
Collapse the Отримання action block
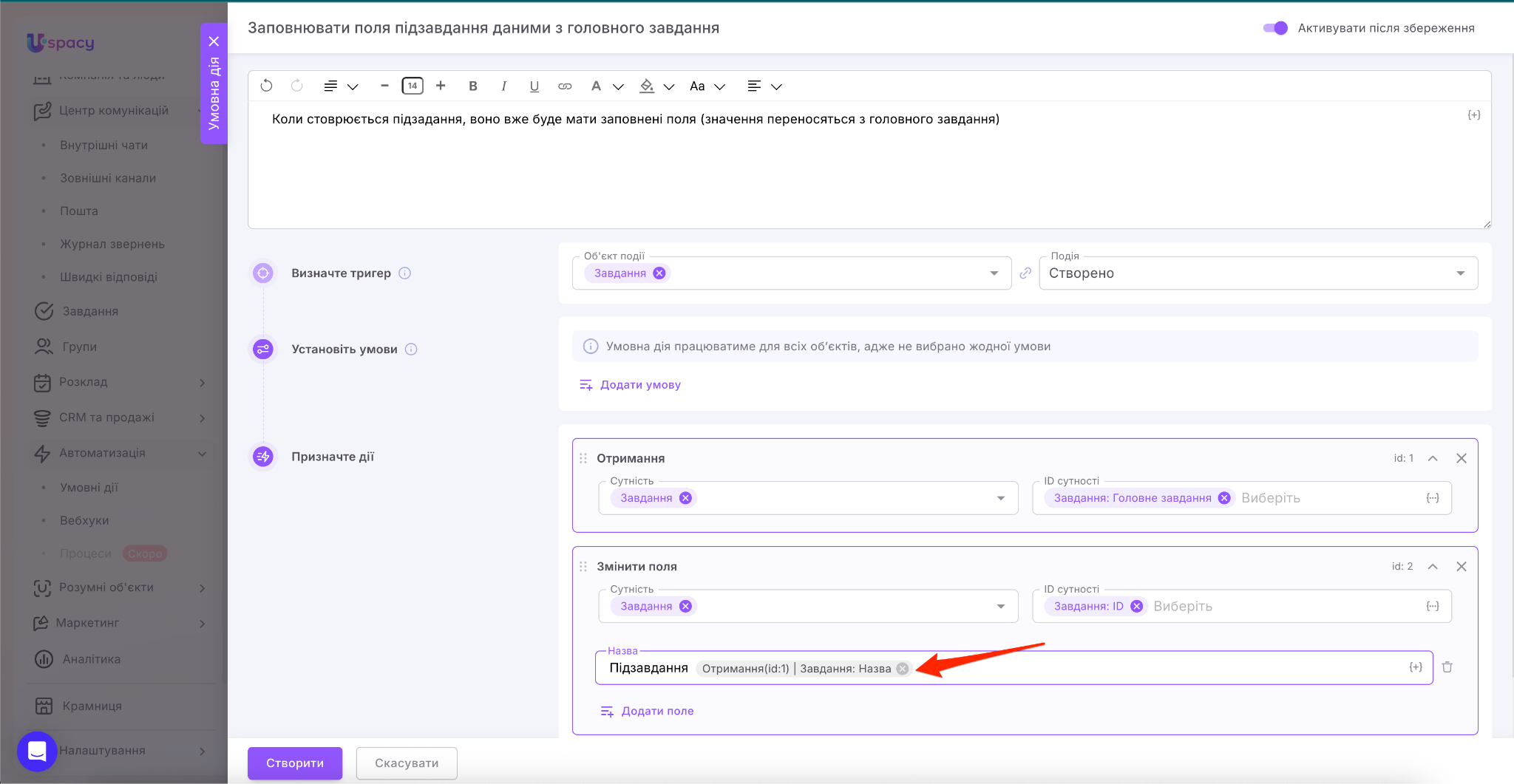[x=1433, y=458]
